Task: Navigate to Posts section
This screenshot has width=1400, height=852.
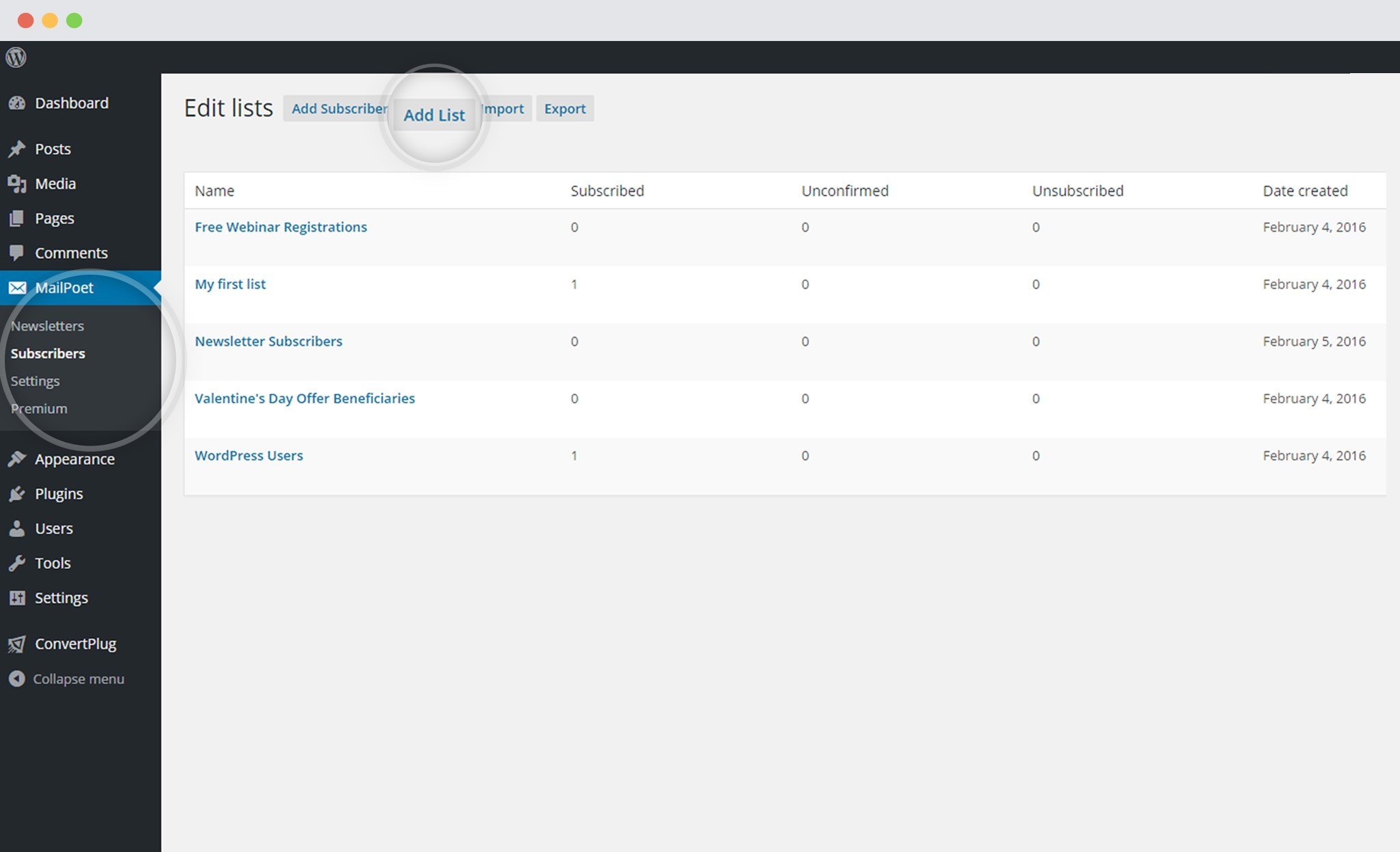Action: (x=52, y=148)
